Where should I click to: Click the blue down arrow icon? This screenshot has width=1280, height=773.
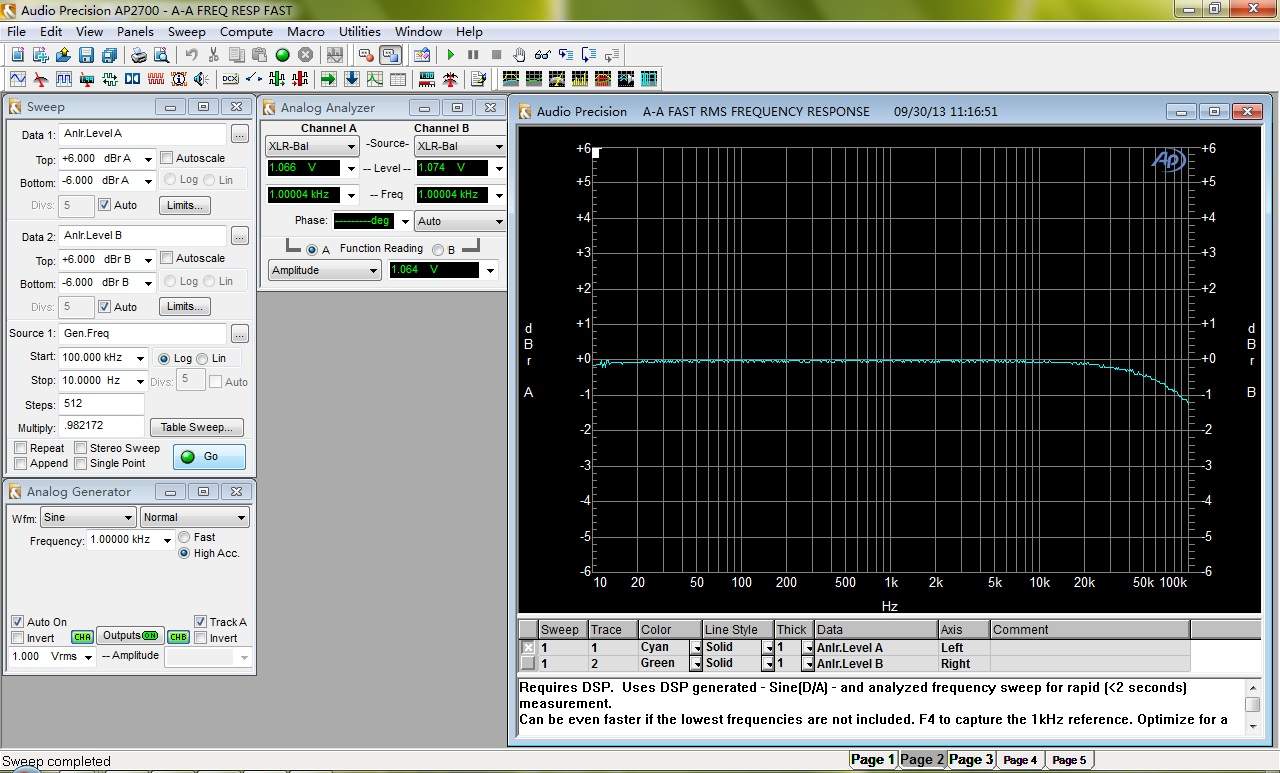coord(351,79)
